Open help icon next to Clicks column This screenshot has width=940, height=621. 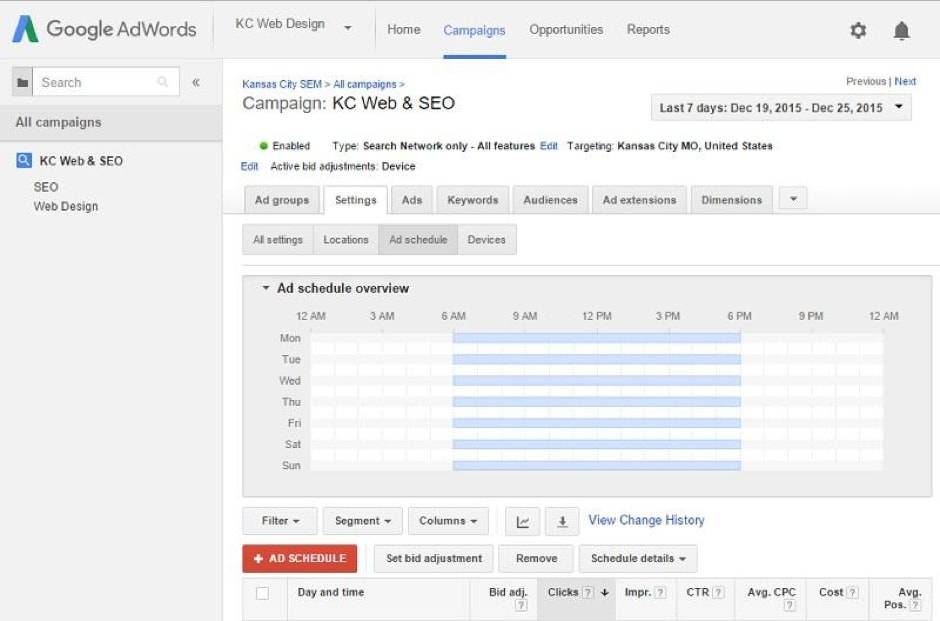(588, 592)
